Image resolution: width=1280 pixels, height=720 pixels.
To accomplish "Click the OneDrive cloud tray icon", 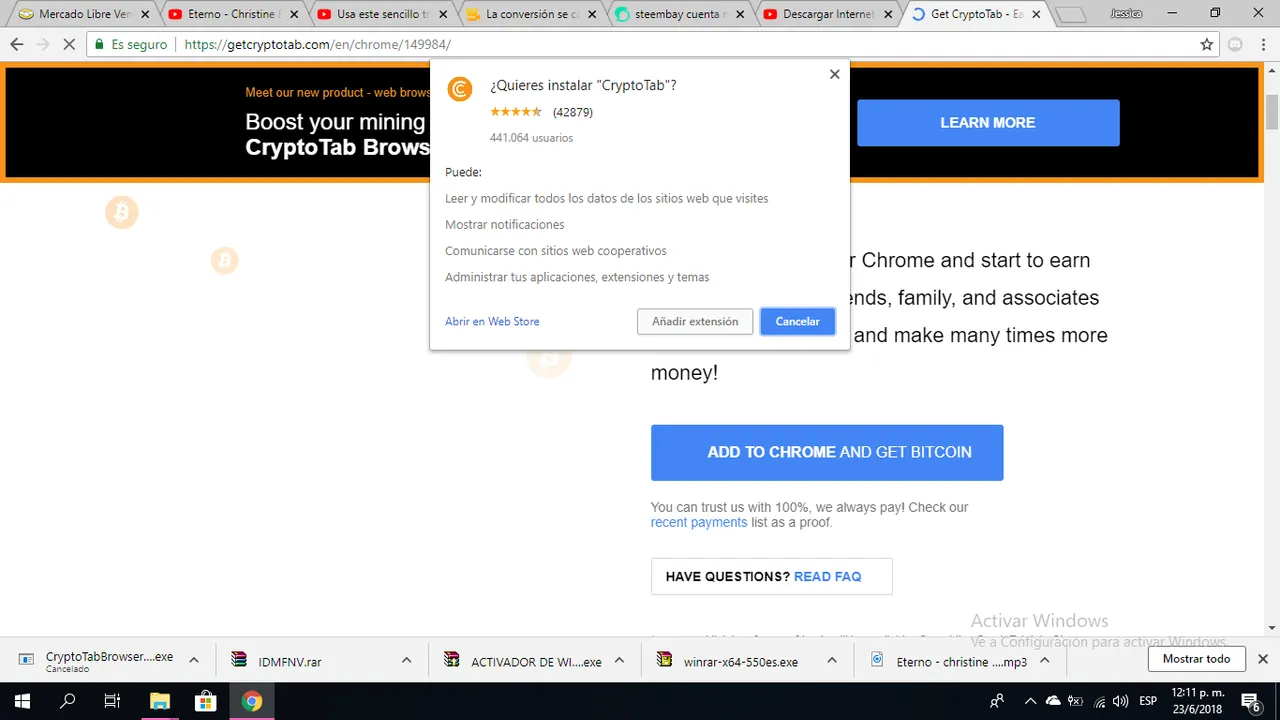I will [1053, 701].
